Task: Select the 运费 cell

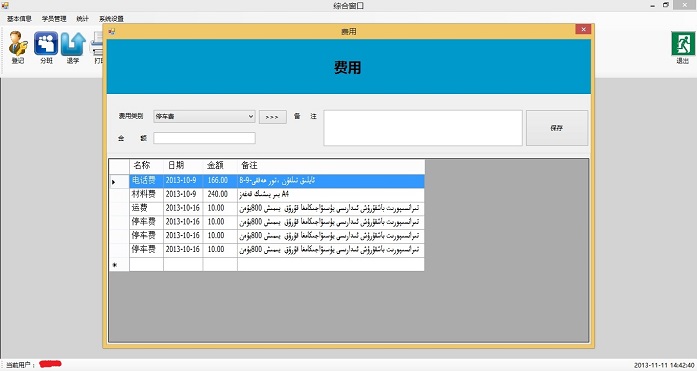Action: click(x=146, y=208)
